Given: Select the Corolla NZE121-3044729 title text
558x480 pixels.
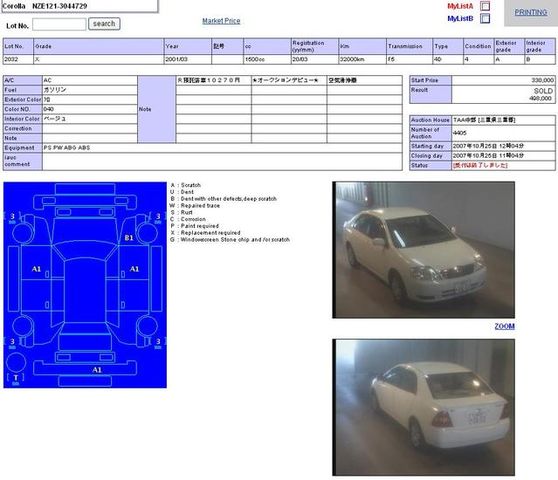Looking at the screenshot, I should pos(44,6).
